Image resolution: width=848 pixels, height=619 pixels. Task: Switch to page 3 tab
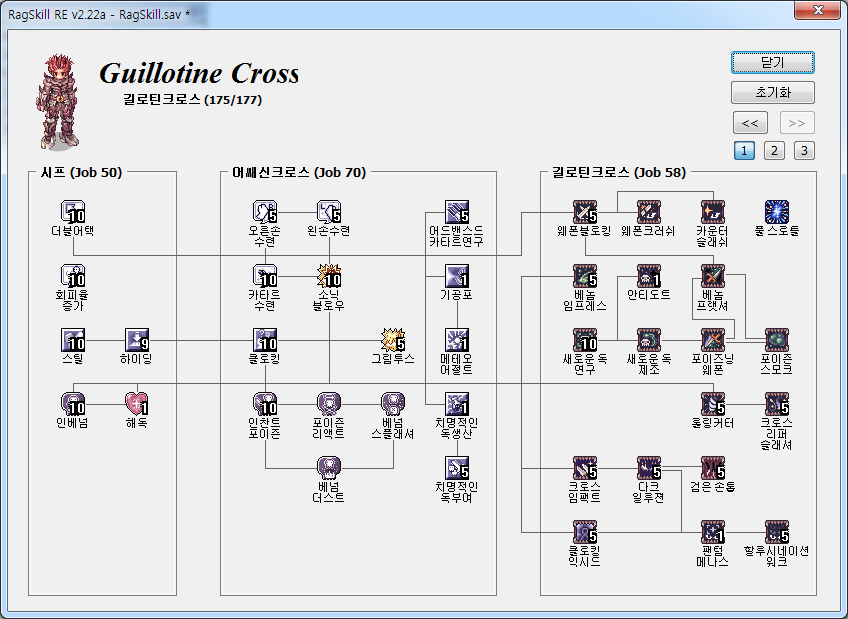(x=804, y=150)
